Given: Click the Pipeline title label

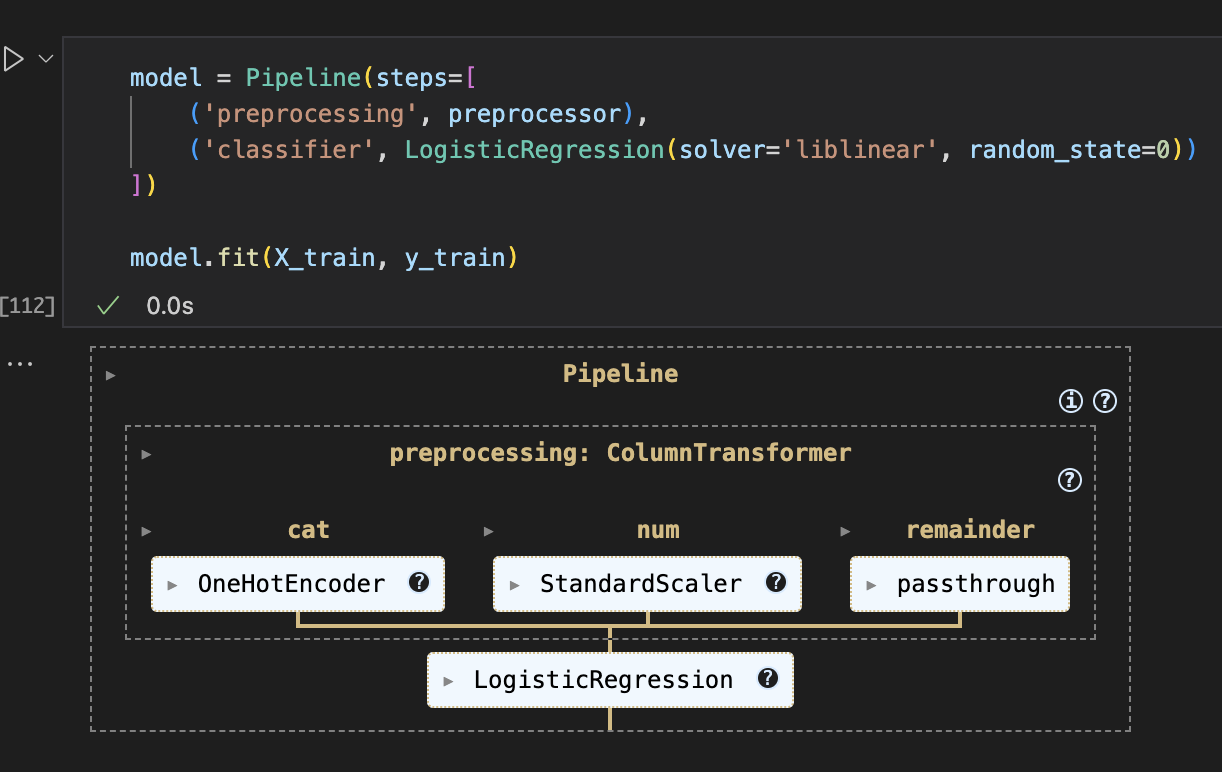Looking at the screenshot, I should click(620, 373).
